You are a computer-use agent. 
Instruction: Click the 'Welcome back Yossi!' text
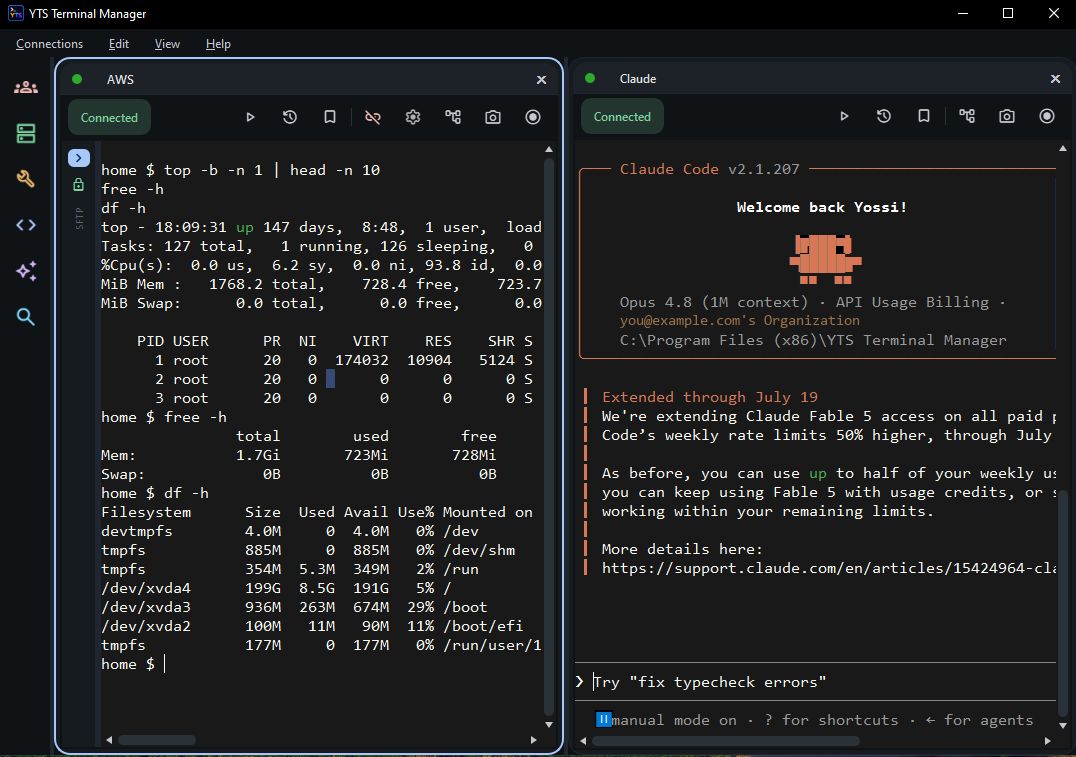[821, 207]
